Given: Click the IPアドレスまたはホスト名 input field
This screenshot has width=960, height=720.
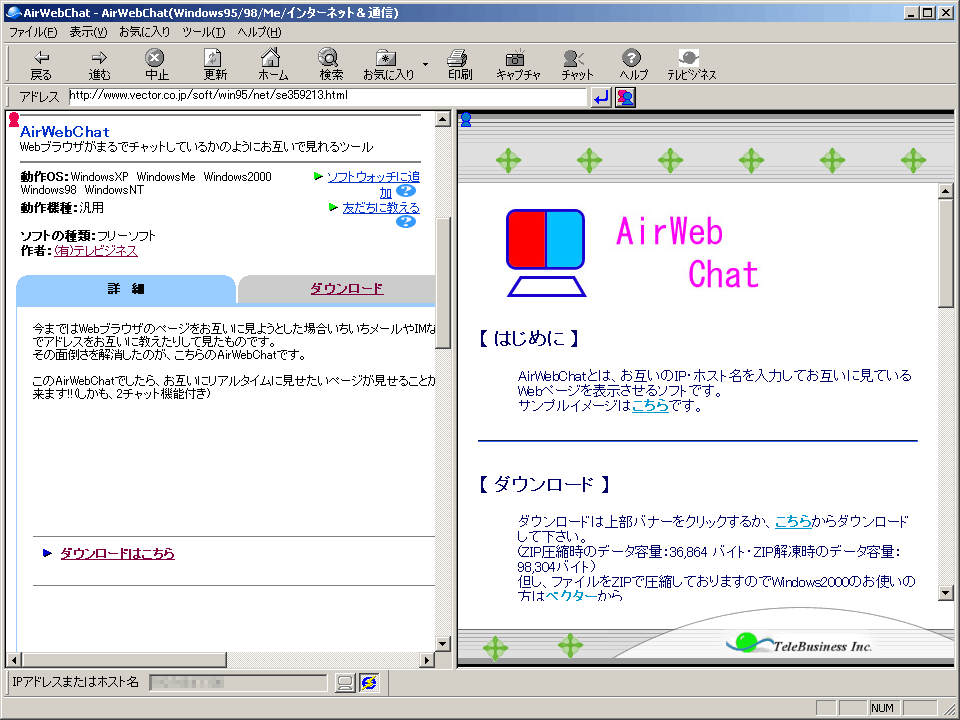Looking at the screenshot, I should tap(239, 683).
